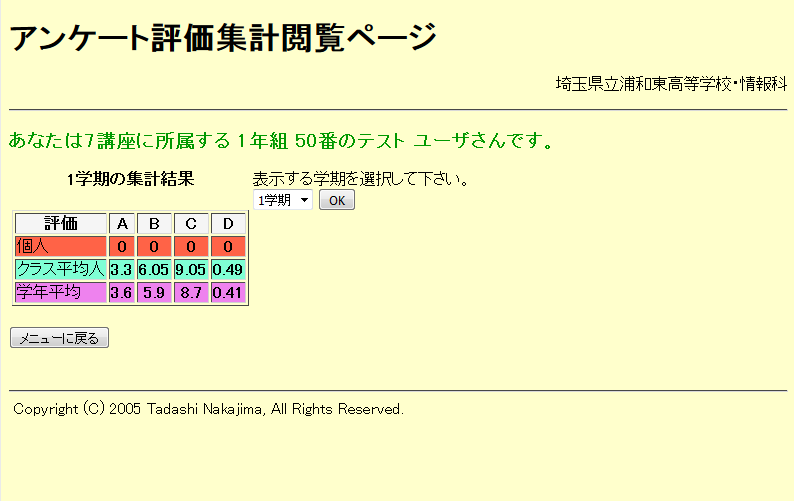The height and width of the screenshot is (501, 794).
Task: Click the green クラス平均 row label
Action: (x=61, y=269)
